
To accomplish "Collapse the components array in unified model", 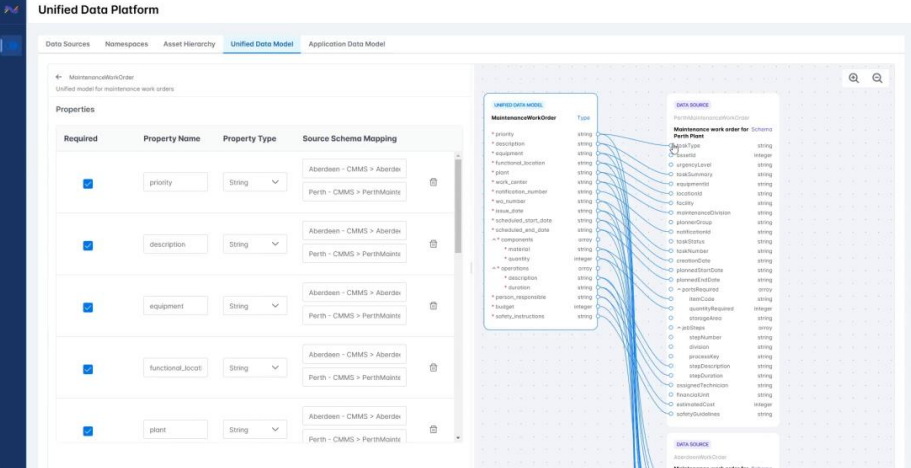I will tap(493, 240).
